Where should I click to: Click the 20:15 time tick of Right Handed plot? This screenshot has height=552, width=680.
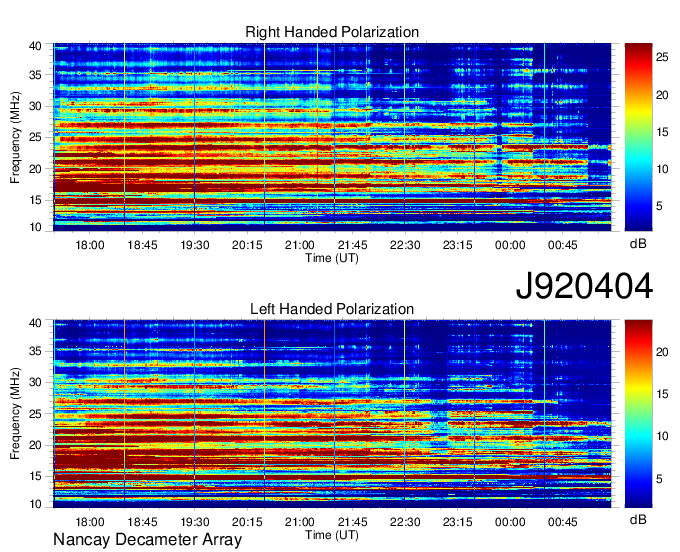(x=247, y=245)
